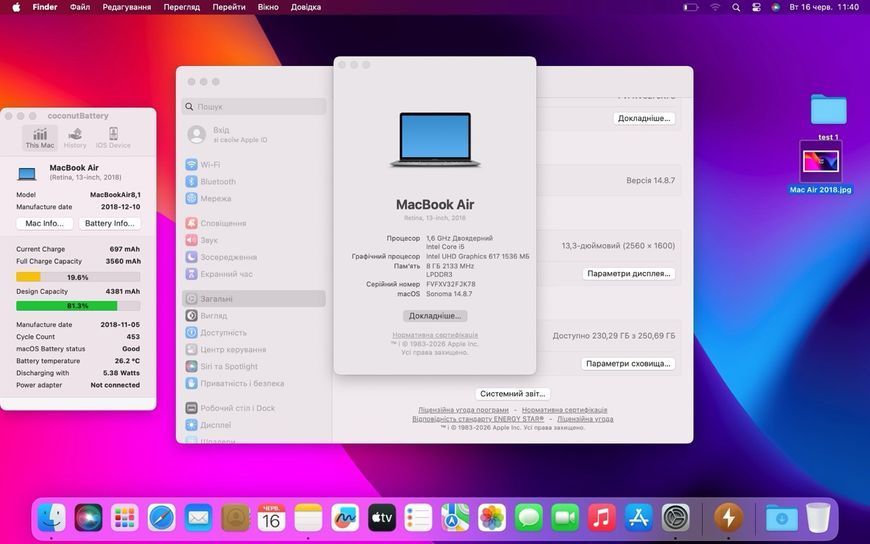Open Нормативна сертифікація link in About window
870x544 pixels.
[435, 335]
